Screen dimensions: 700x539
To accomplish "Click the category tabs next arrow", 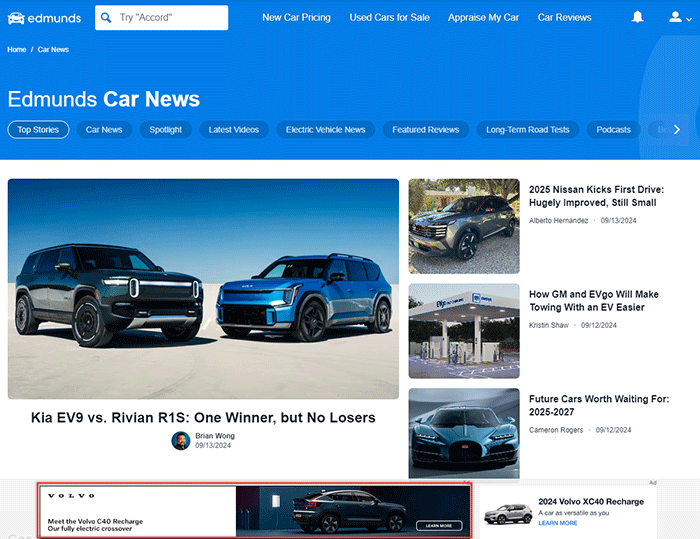I will [677, 130].
